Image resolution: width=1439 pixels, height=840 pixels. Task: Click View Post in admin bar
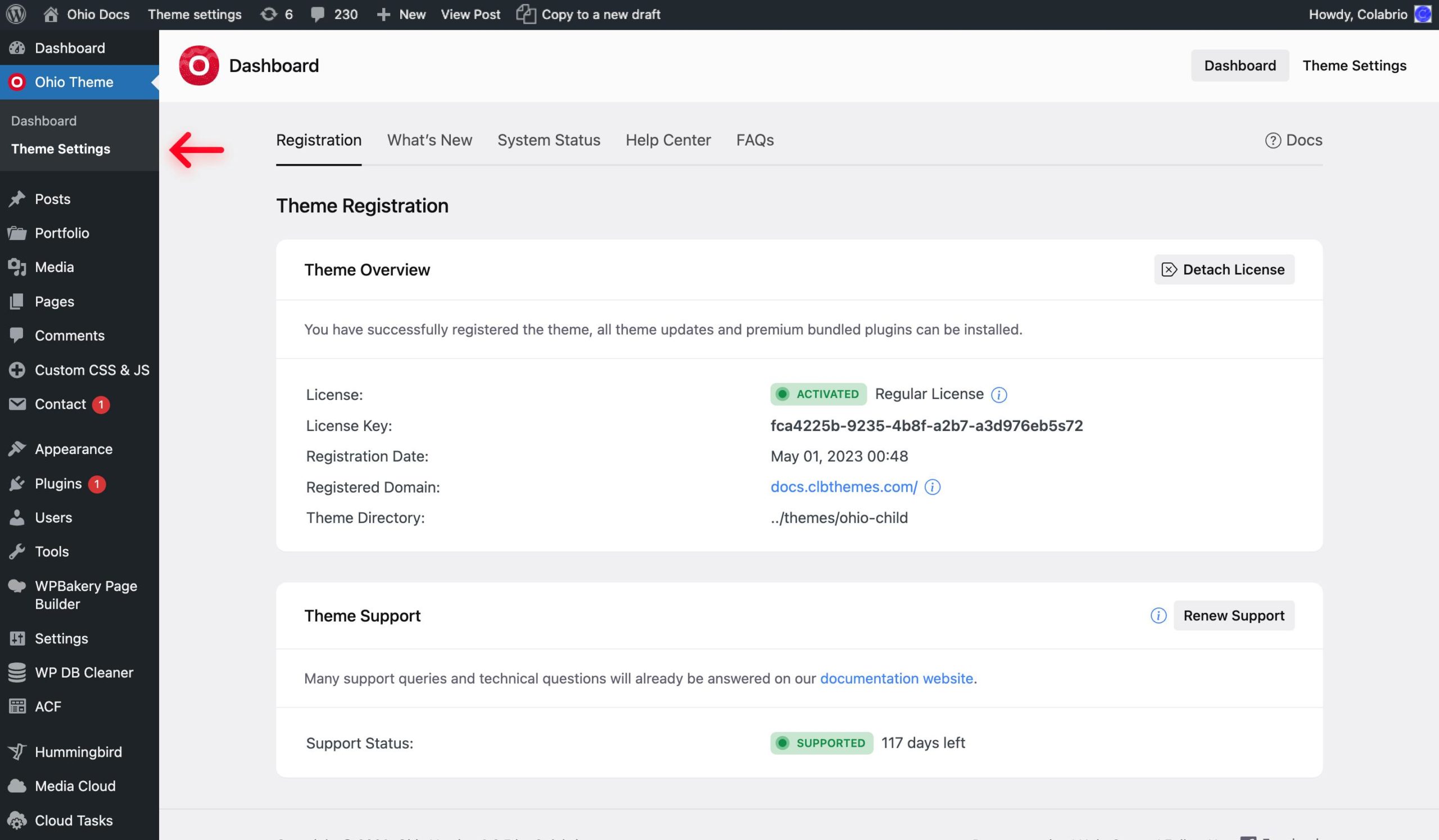(470, 14)
